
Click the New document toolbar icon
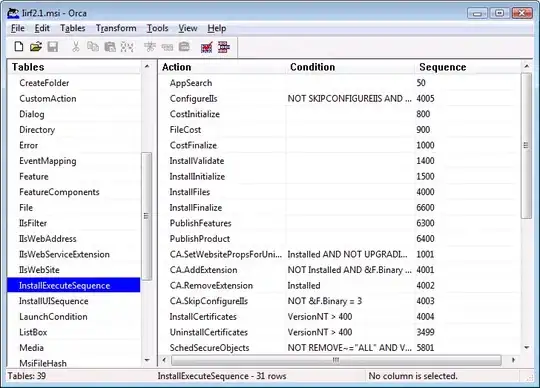click(x=19, y=47)
